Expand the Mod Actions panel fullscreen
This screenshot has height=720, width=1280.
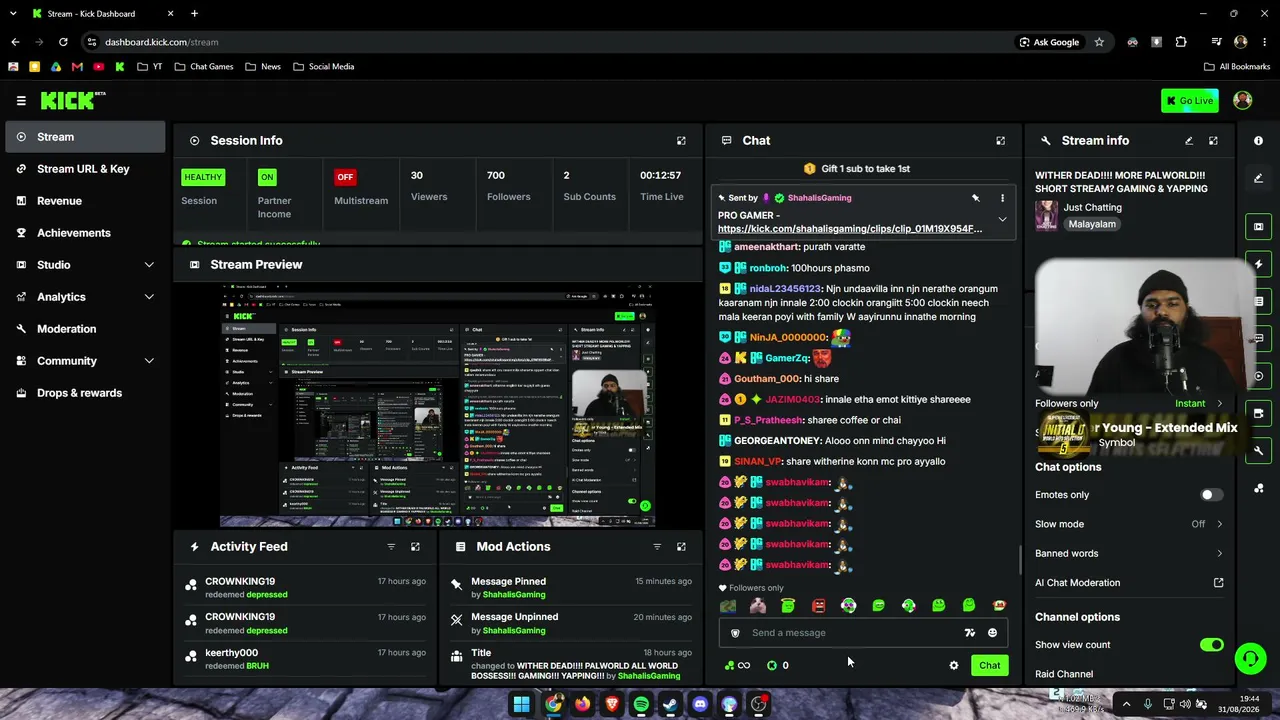[681, 547]
